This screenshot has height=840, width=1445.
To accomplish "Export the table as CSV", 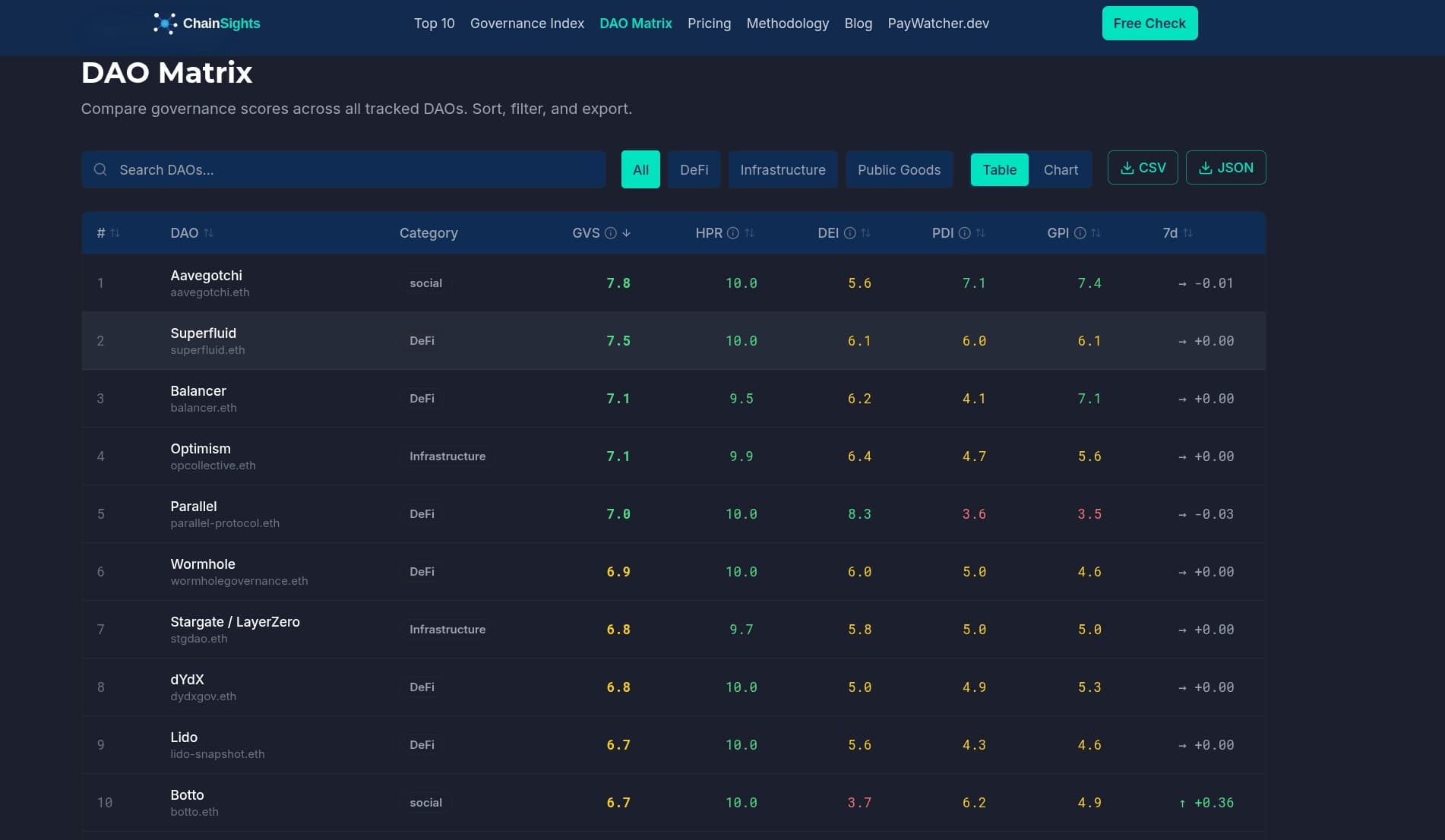I will coord(1142,168).
